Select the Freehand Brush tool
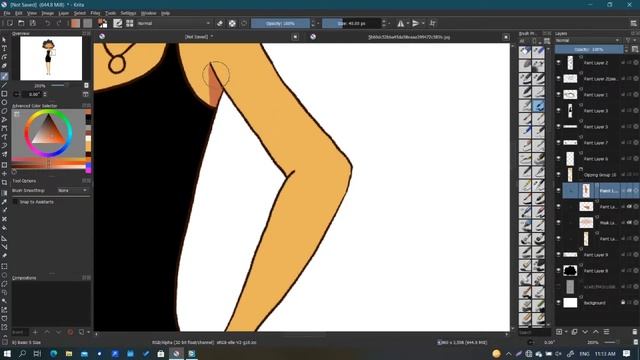Image resolution: width=640 pixels, height=360 pixels. tap(4, 76)
